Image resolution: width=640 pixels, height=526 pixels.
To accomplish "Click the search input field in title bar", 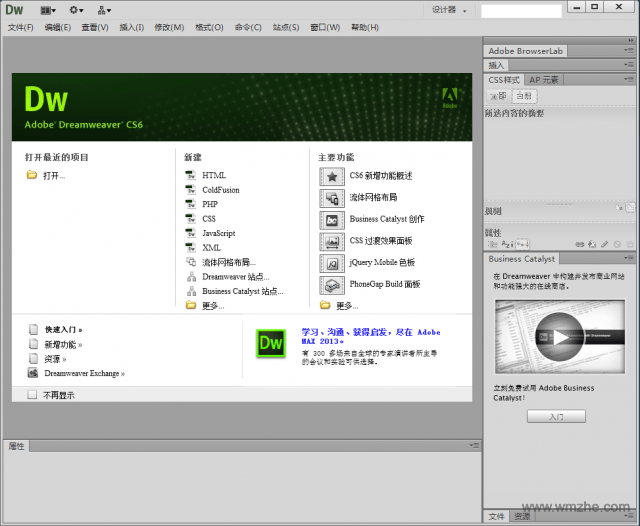I will pyautogui.click(x=521, y=11).
